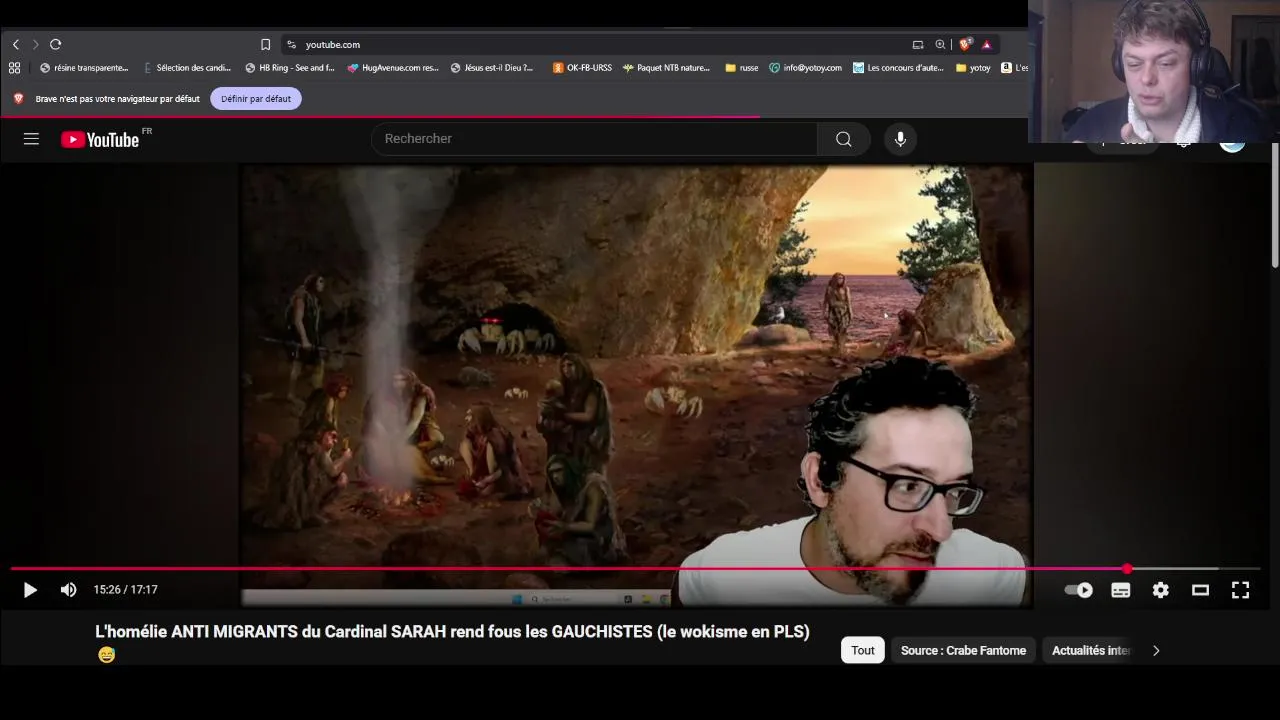Open site information icon in address bar
The height and width of the screenshot is (720, 1280).
pyautogui.click(x=291, y=44)
